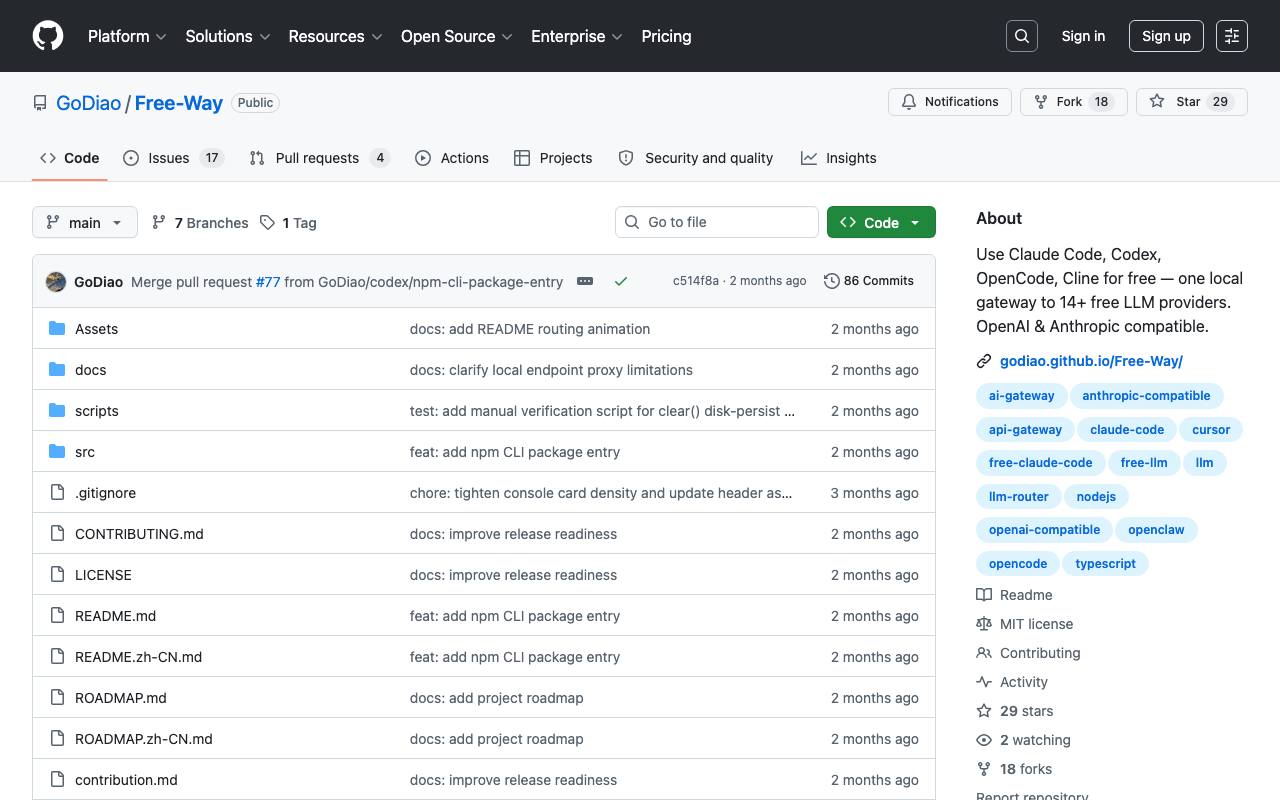1280x800 pixels.
Task: Expand the commit message ellipsis icon
Action: pyautogui.click(x=585, y=281)
